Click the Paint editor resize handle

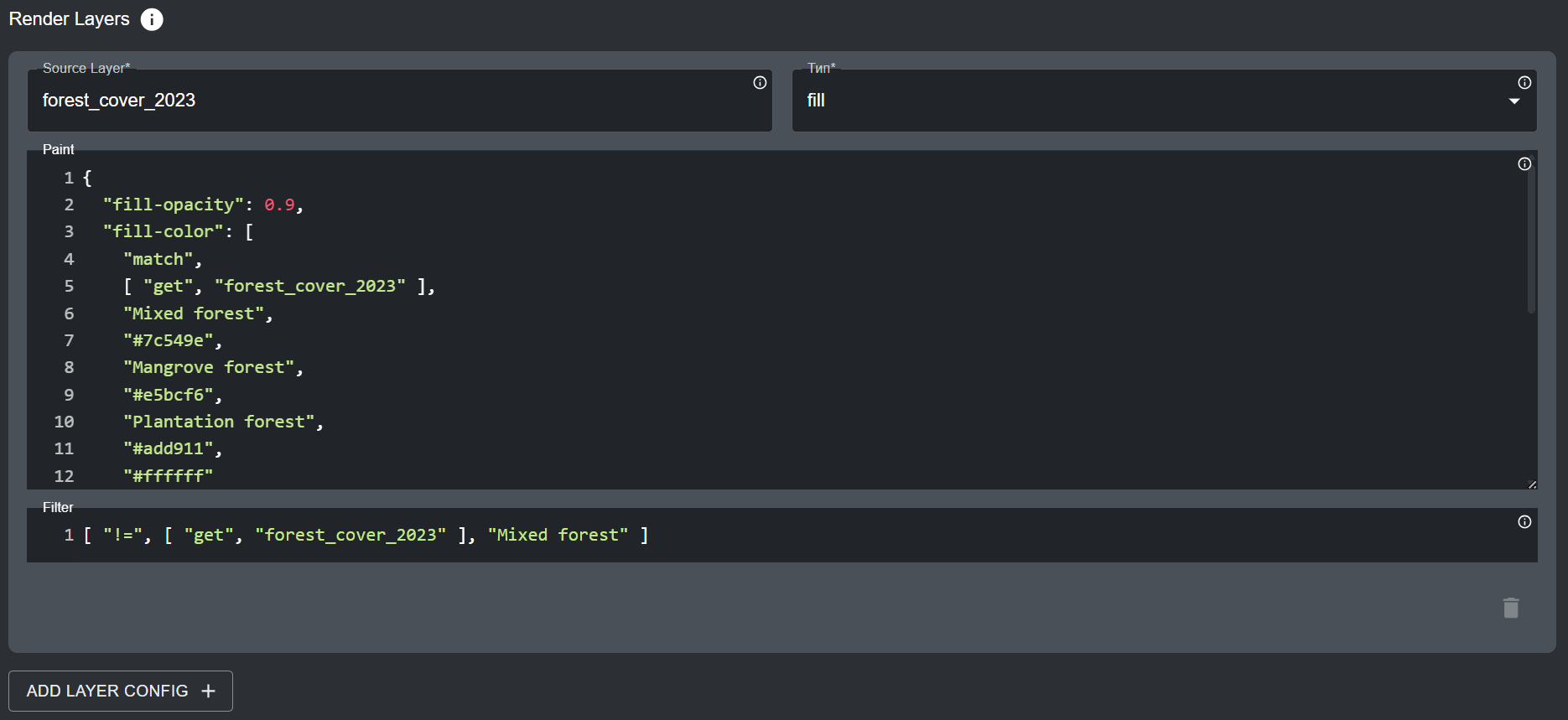pyautogui.click(x=1532, y=484)
